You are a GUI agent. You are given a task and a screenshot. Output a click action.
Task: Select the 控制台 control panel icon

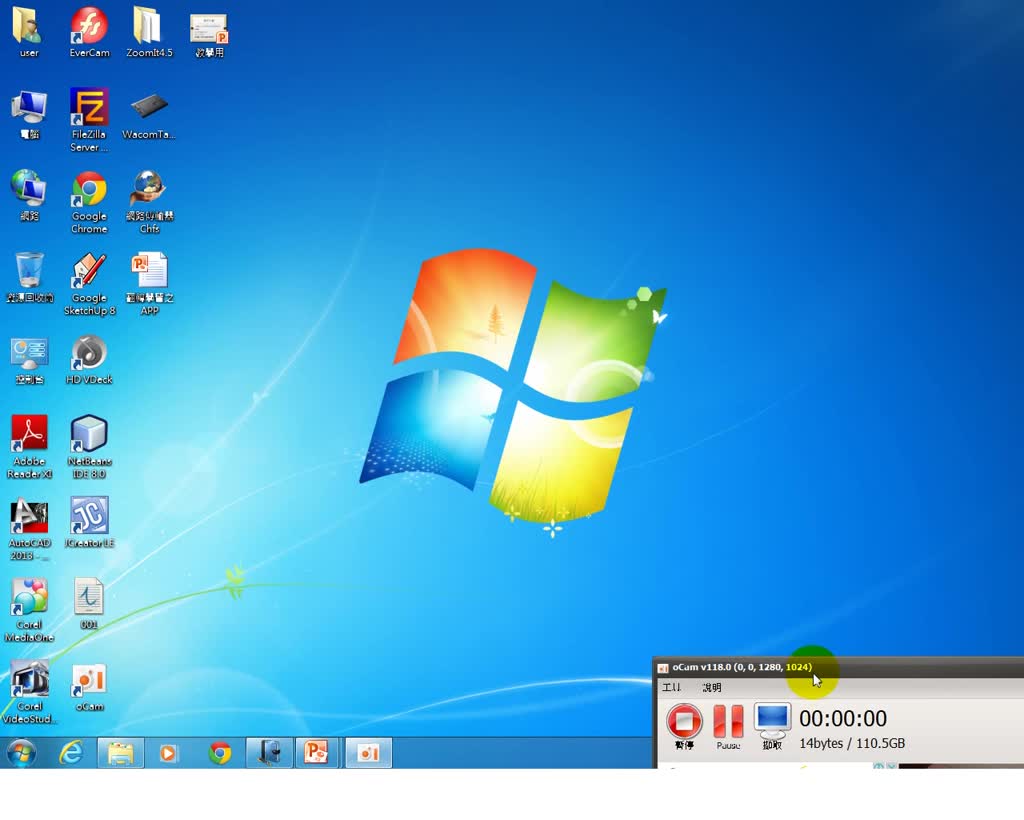(29, 360)
